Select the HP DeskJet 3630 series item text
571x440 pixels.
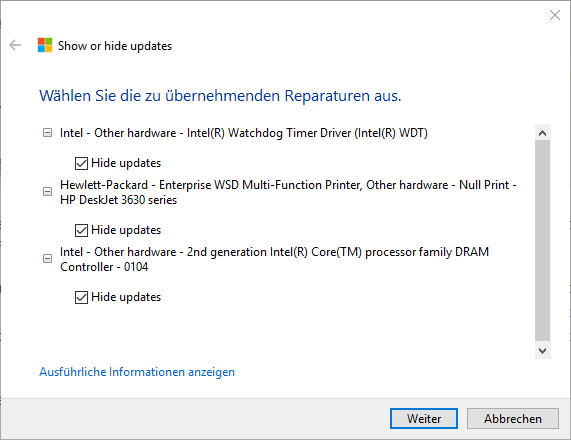[x=288, y=192]
